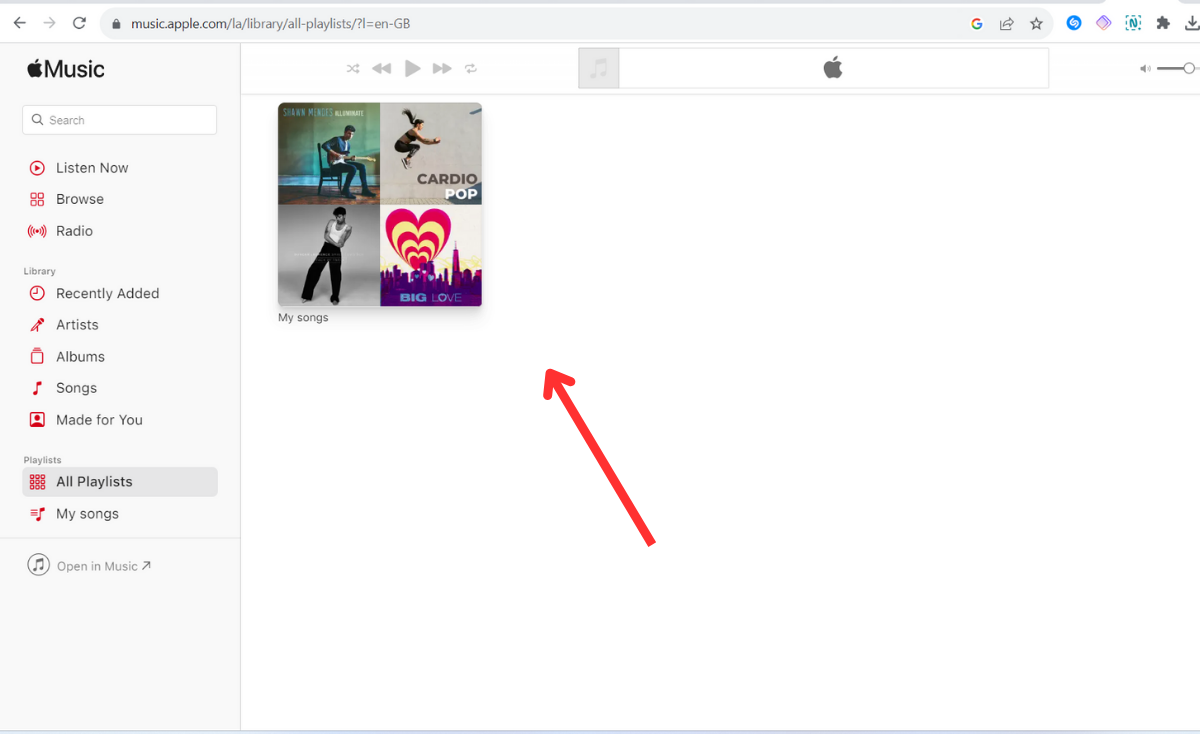Open Artists in the library
This screenshot has width=1200, height=734.
coord(77,325)
